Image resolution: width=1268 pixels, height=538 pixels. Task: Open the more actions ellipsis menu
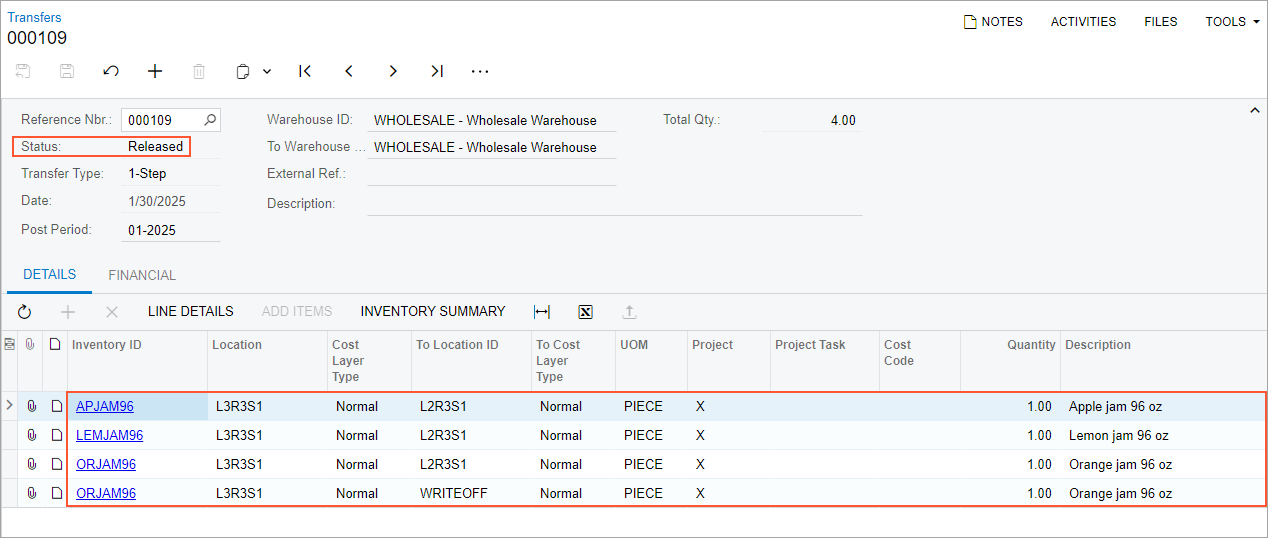pyautogui.click(x=480, y=71)
